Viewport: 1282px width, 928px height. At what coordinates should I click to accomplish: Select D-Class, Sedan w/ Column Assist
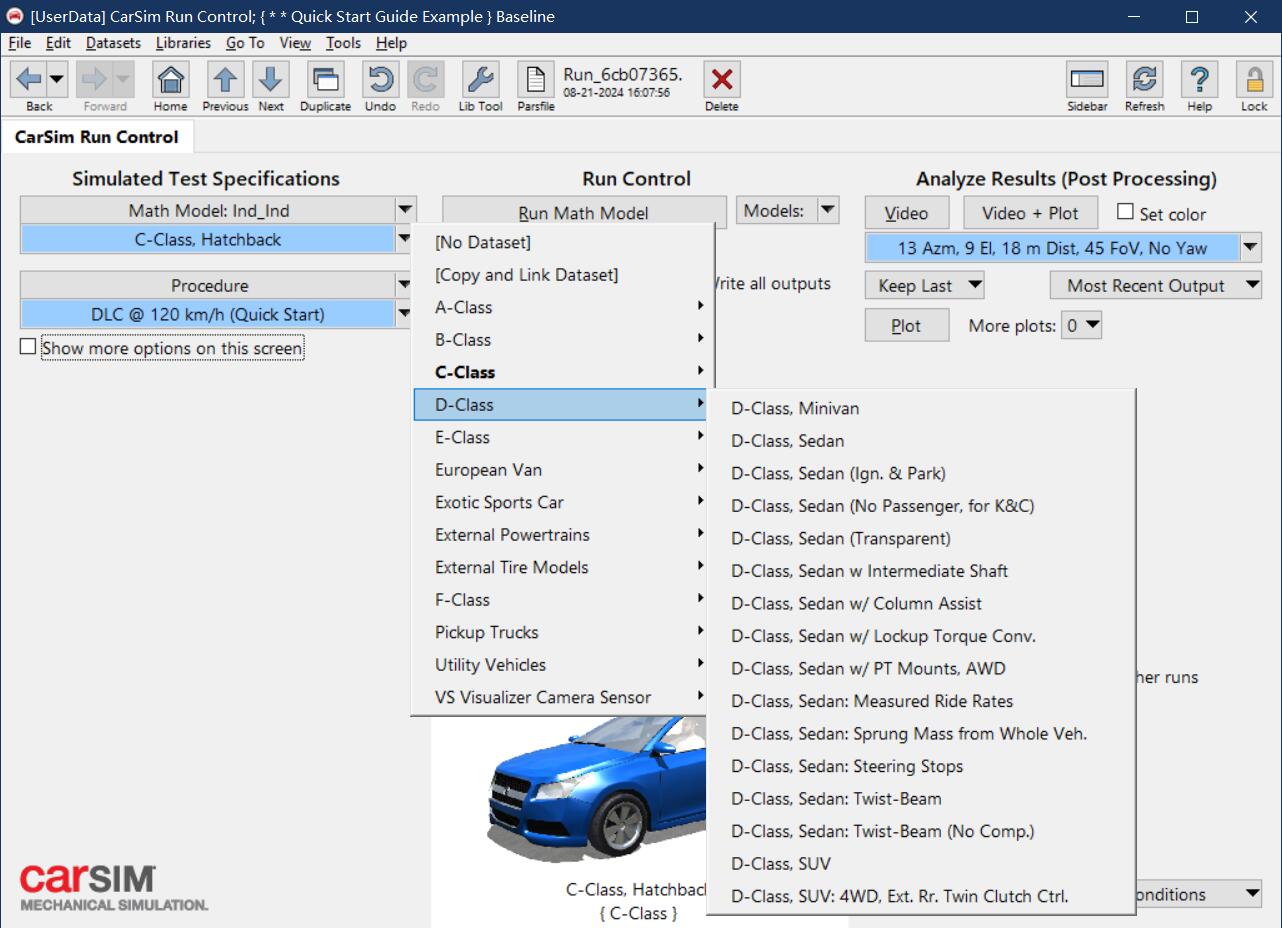[x=921, y=603]
